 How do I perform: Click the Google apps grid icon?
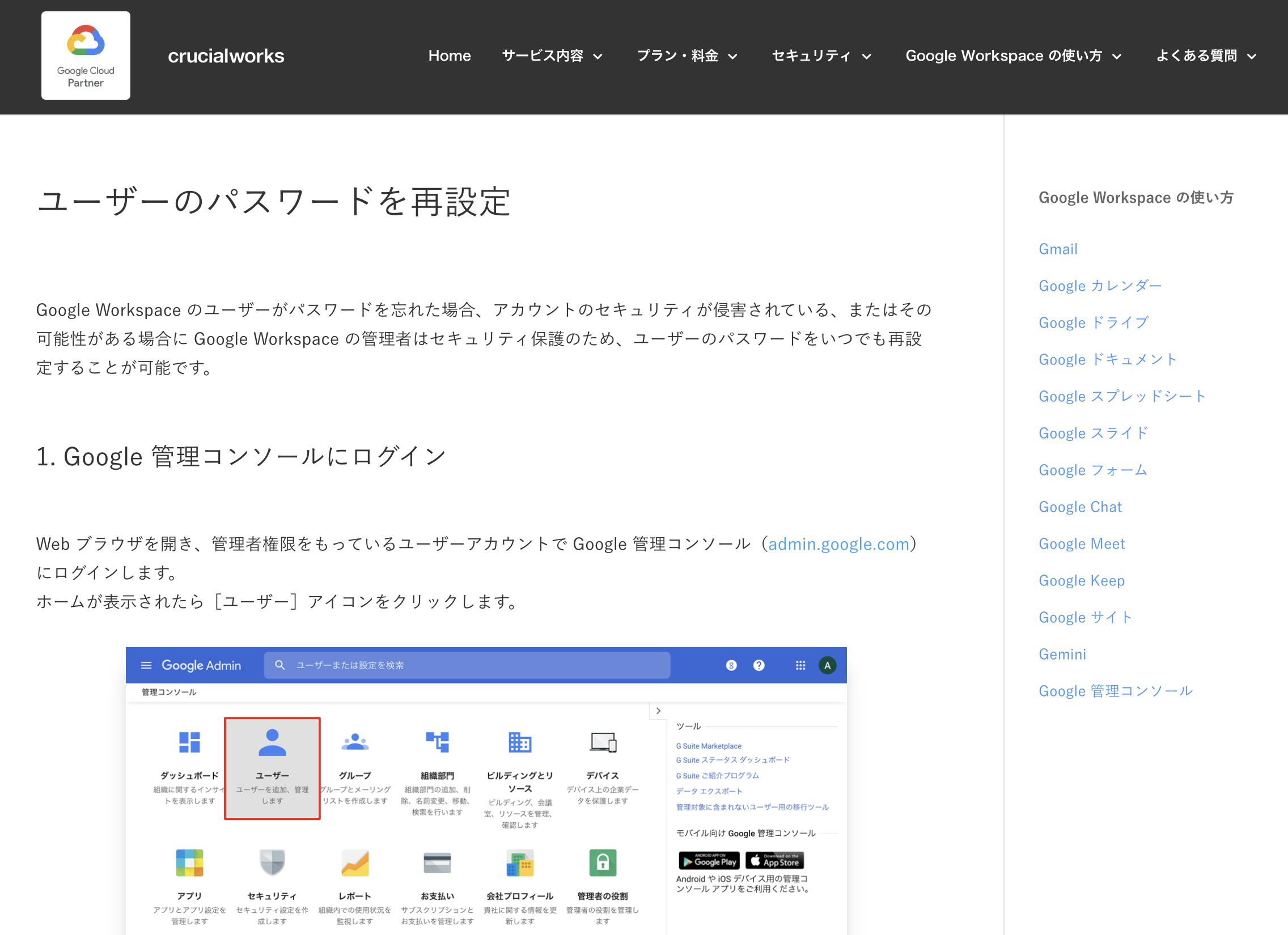click(x=800, y=665)
